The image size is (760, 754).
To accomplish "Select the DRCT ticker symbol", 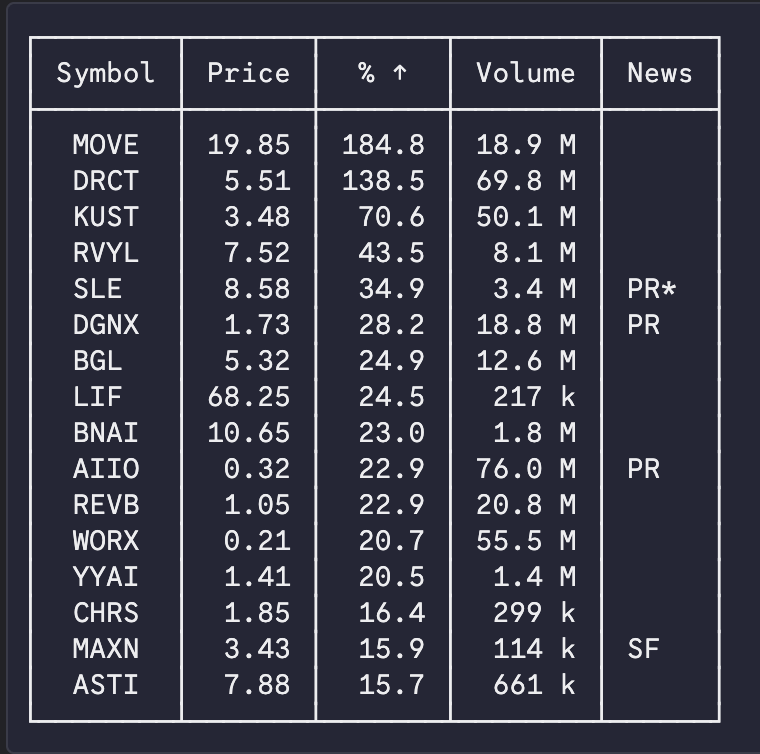I will pyautogui.click(x=105, y=181).
